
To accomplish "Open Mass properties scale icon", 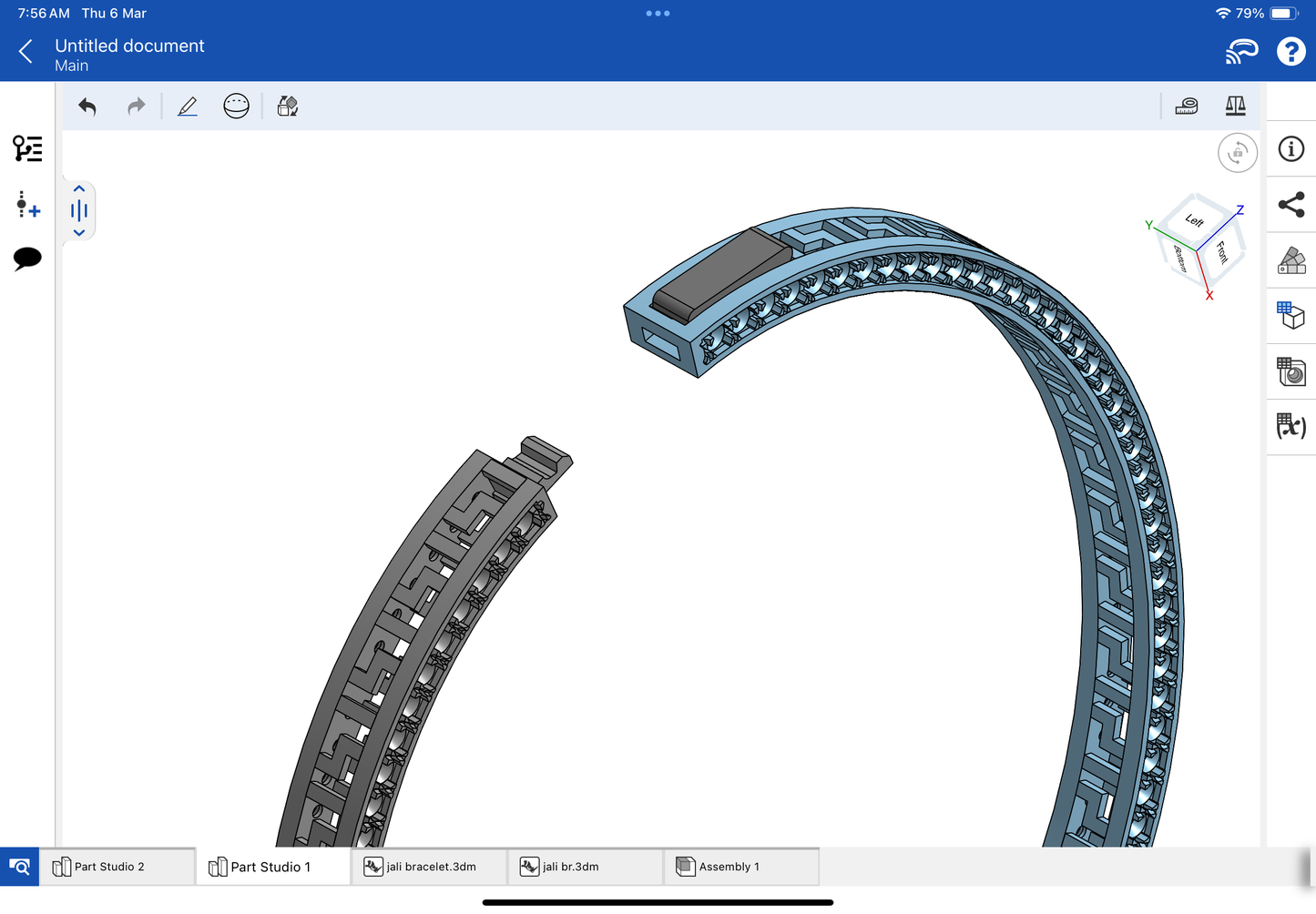I will coord(1235,107).
